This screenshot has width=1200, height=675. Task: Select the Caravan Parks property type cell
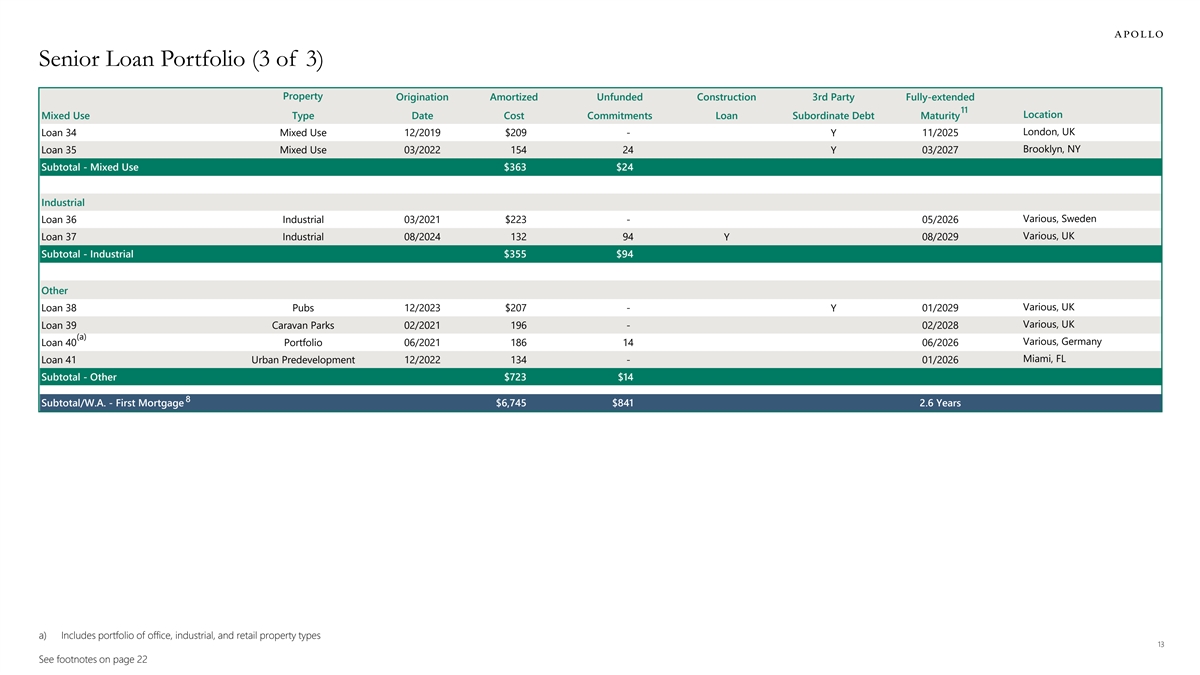[x=302, y=325]
